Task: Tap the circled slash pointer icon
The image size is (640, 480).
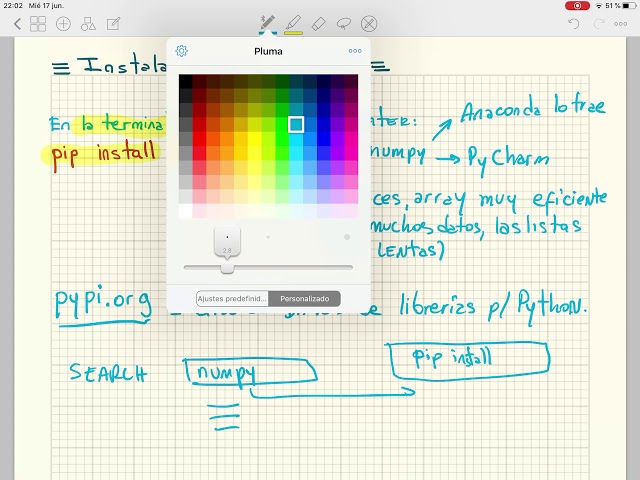Action: 369,24
